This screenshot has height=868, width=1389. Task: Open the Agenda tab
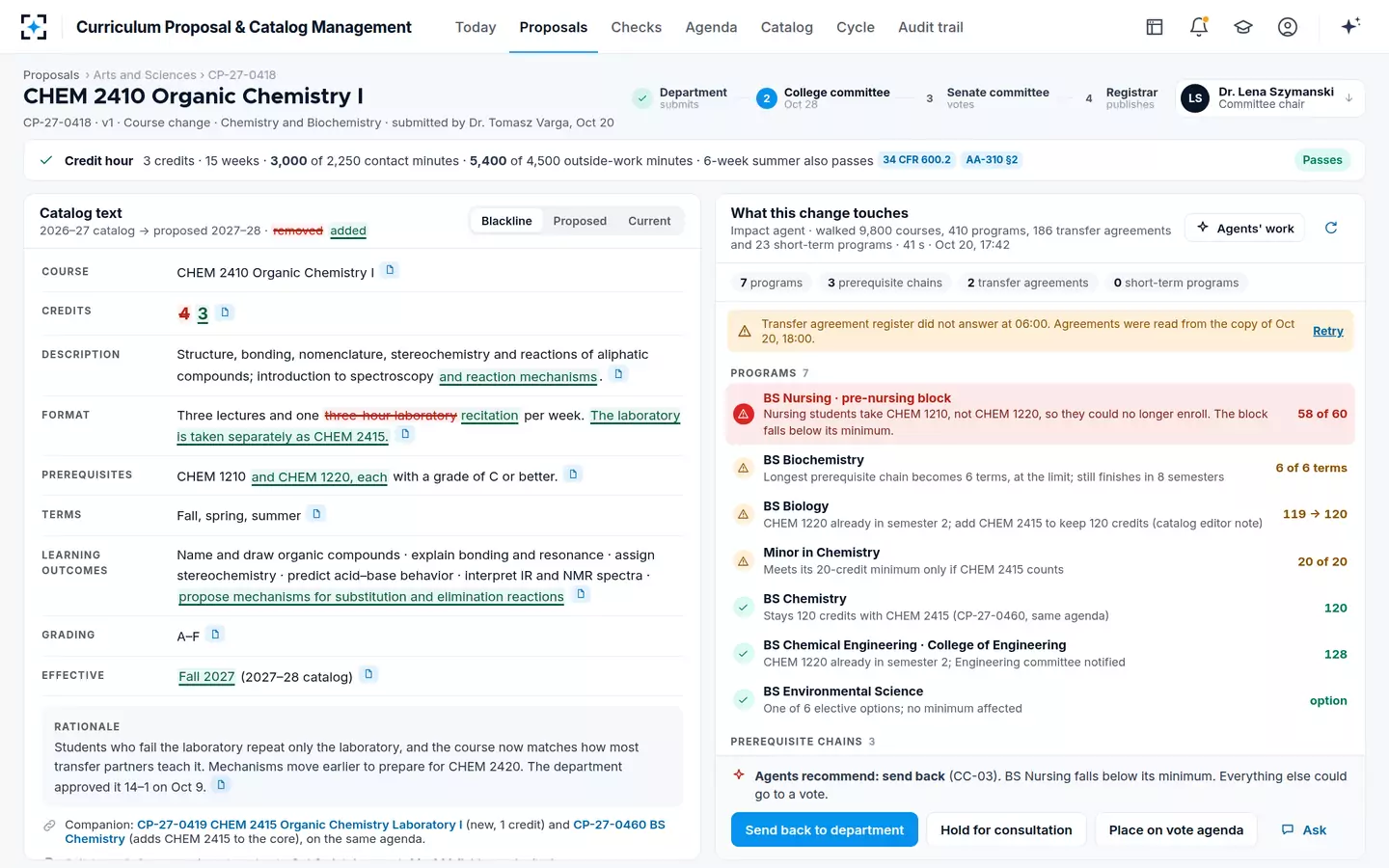click(711, 27)
